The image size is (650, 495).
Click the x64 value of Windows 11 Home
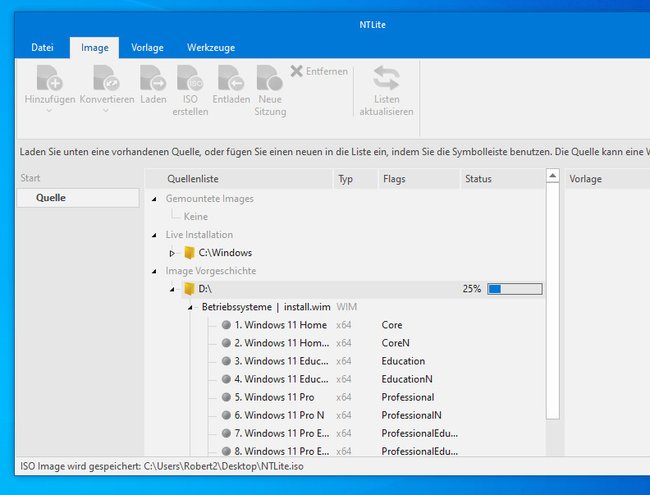[344, 325]
